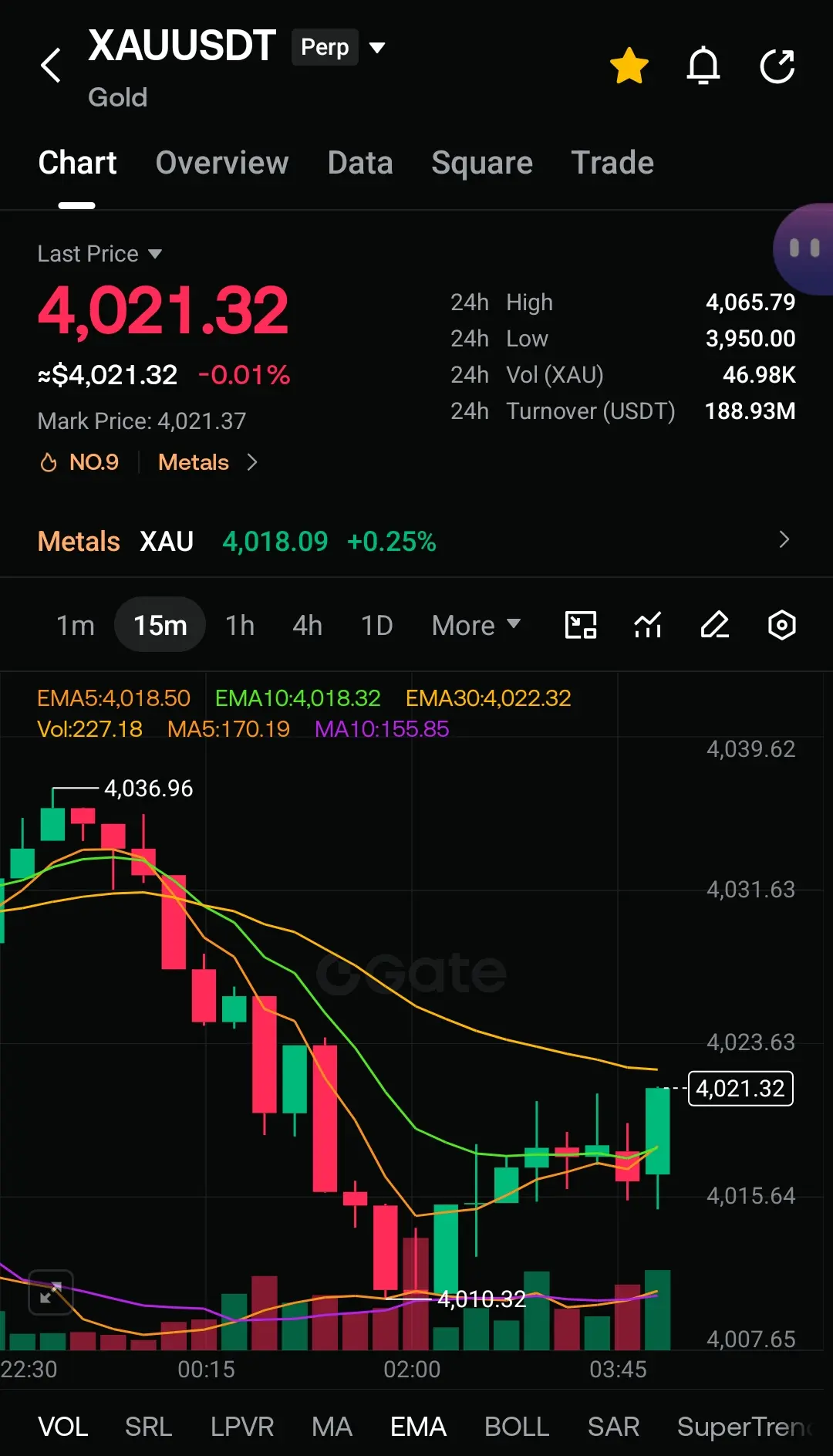Select the Chart tab
The height and width of the screenshot is (1456, 833).
pos(77,163)
